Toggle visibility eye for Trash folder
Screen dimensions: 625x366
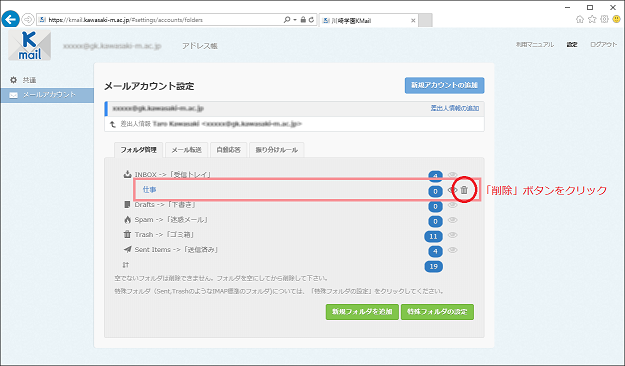click(452, 235)
